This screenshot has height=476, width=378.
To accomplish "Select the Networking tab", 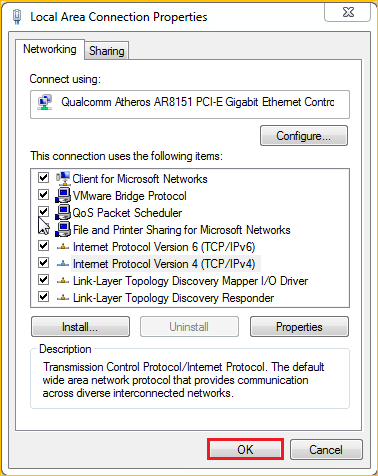I will pos(50,49).
